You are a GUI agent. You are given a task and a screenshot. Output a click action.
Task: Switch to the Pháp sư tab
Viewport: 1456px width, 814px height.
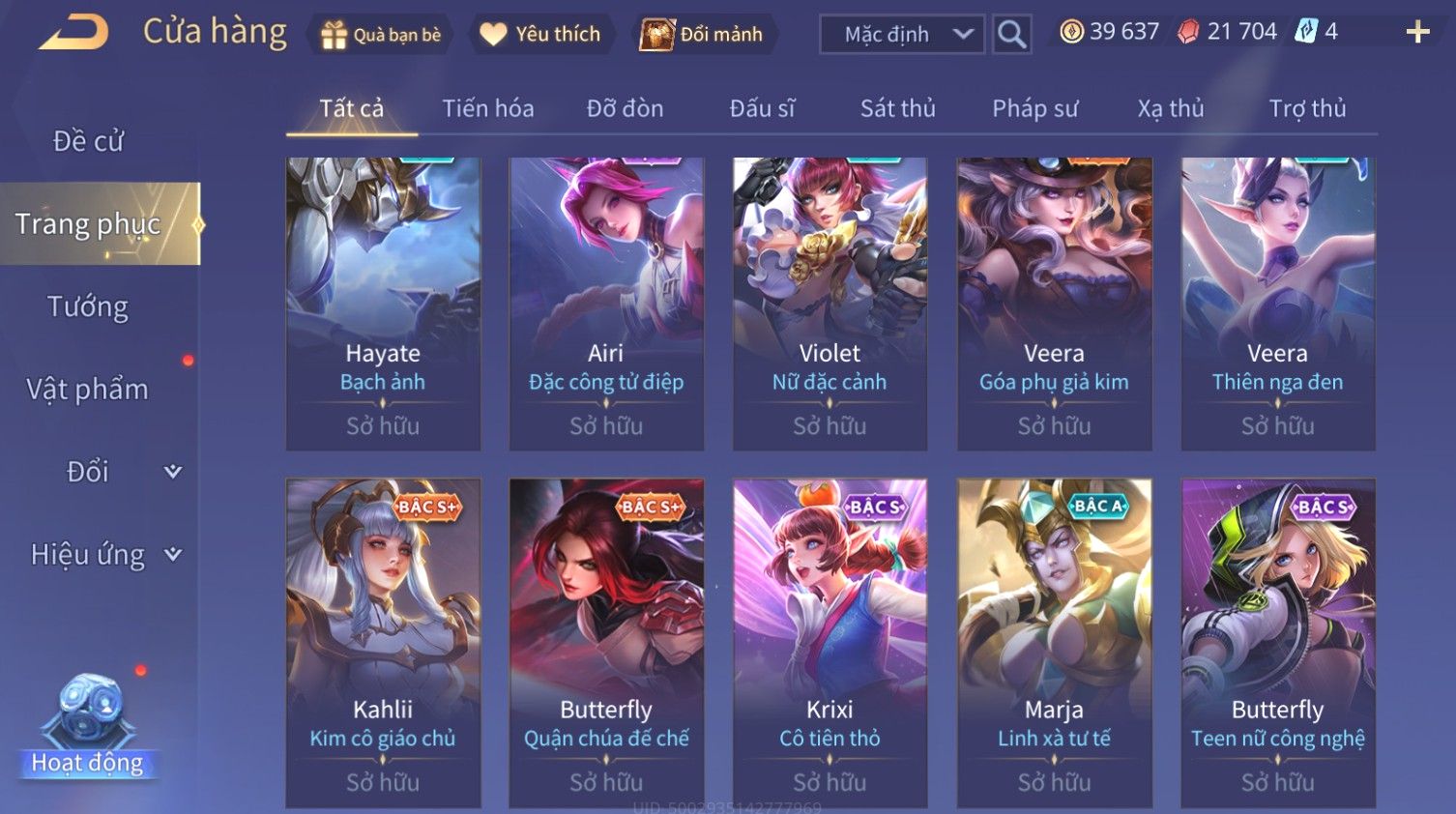[1034, 108]
